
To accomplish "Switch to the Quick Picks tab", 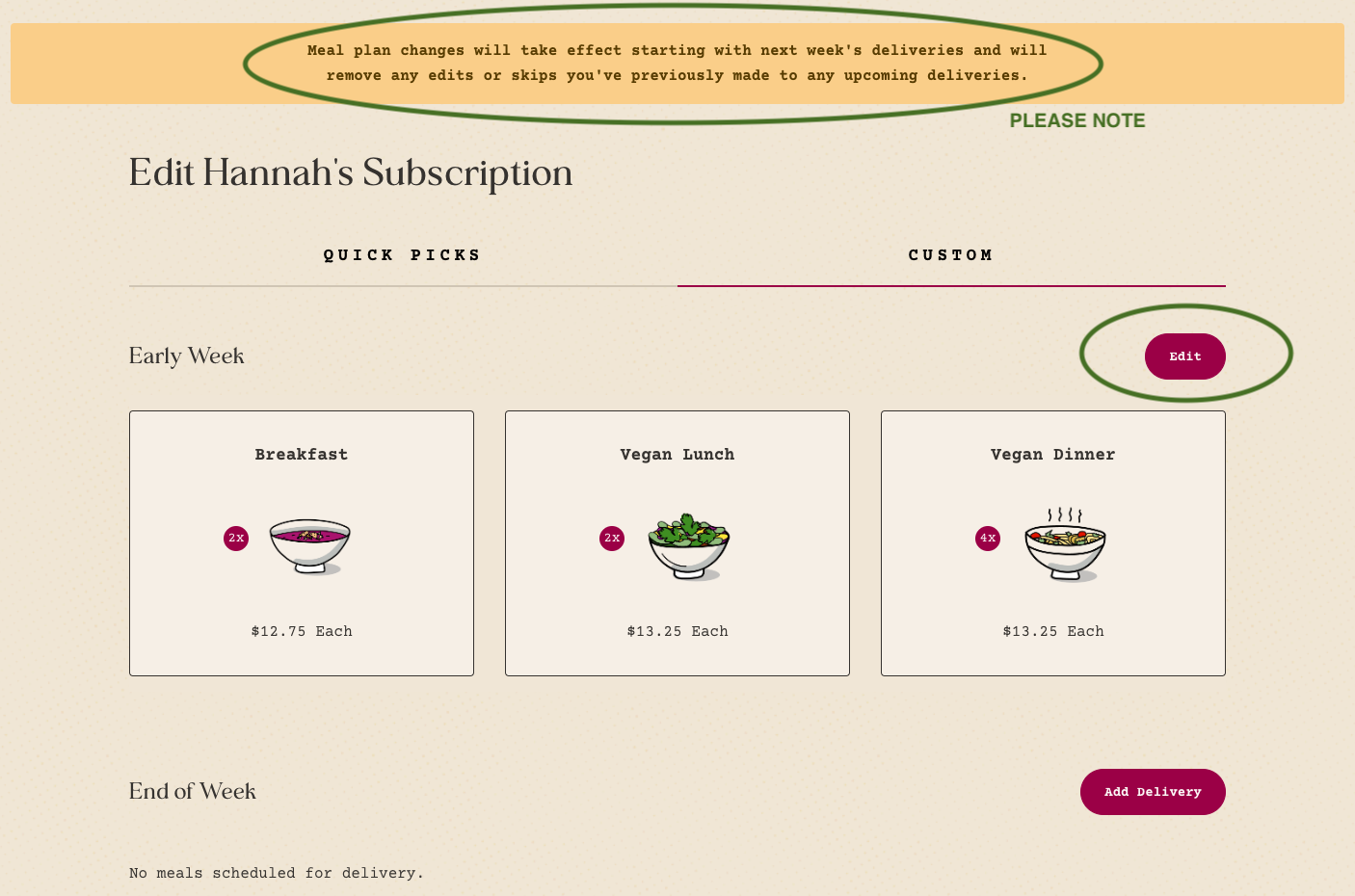I will (403, 255).
